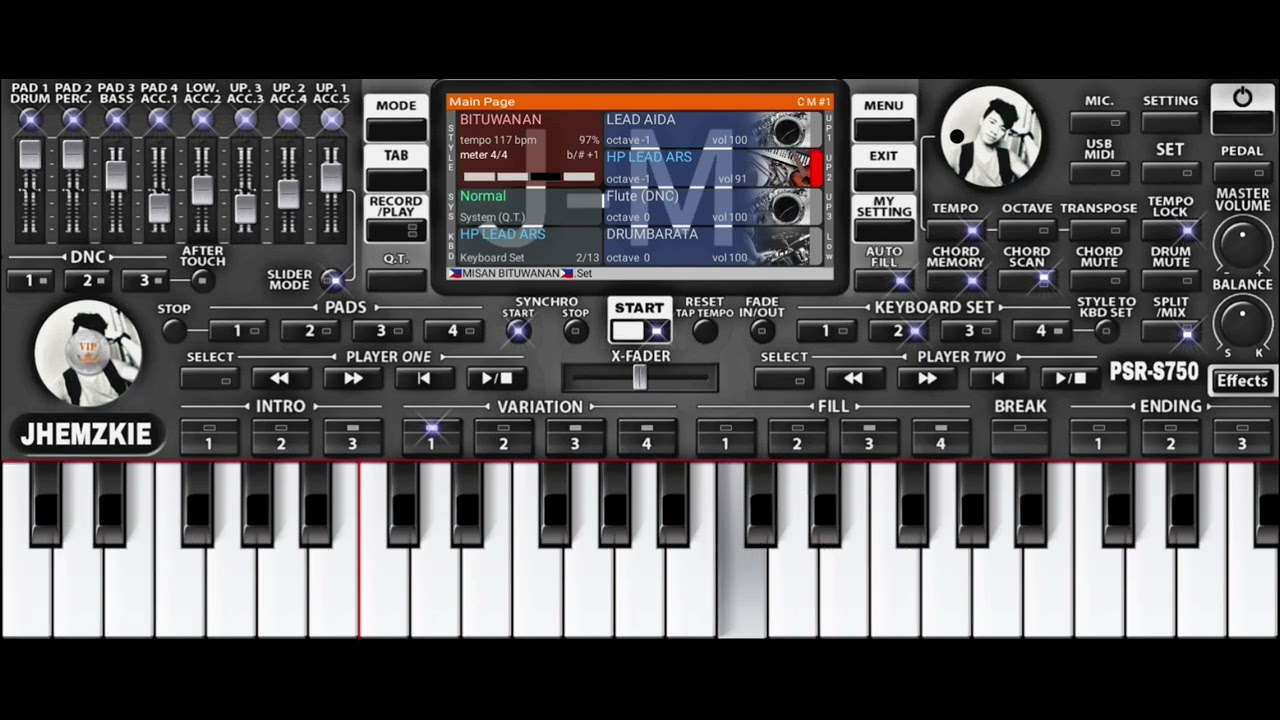Click the PADS STOP button

pos(174,331)
